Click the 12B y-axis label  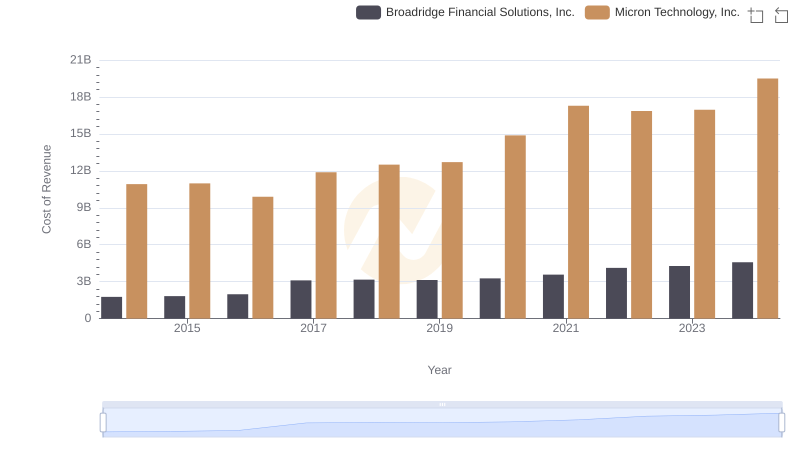pyautogui.click(x=81, y=170)
